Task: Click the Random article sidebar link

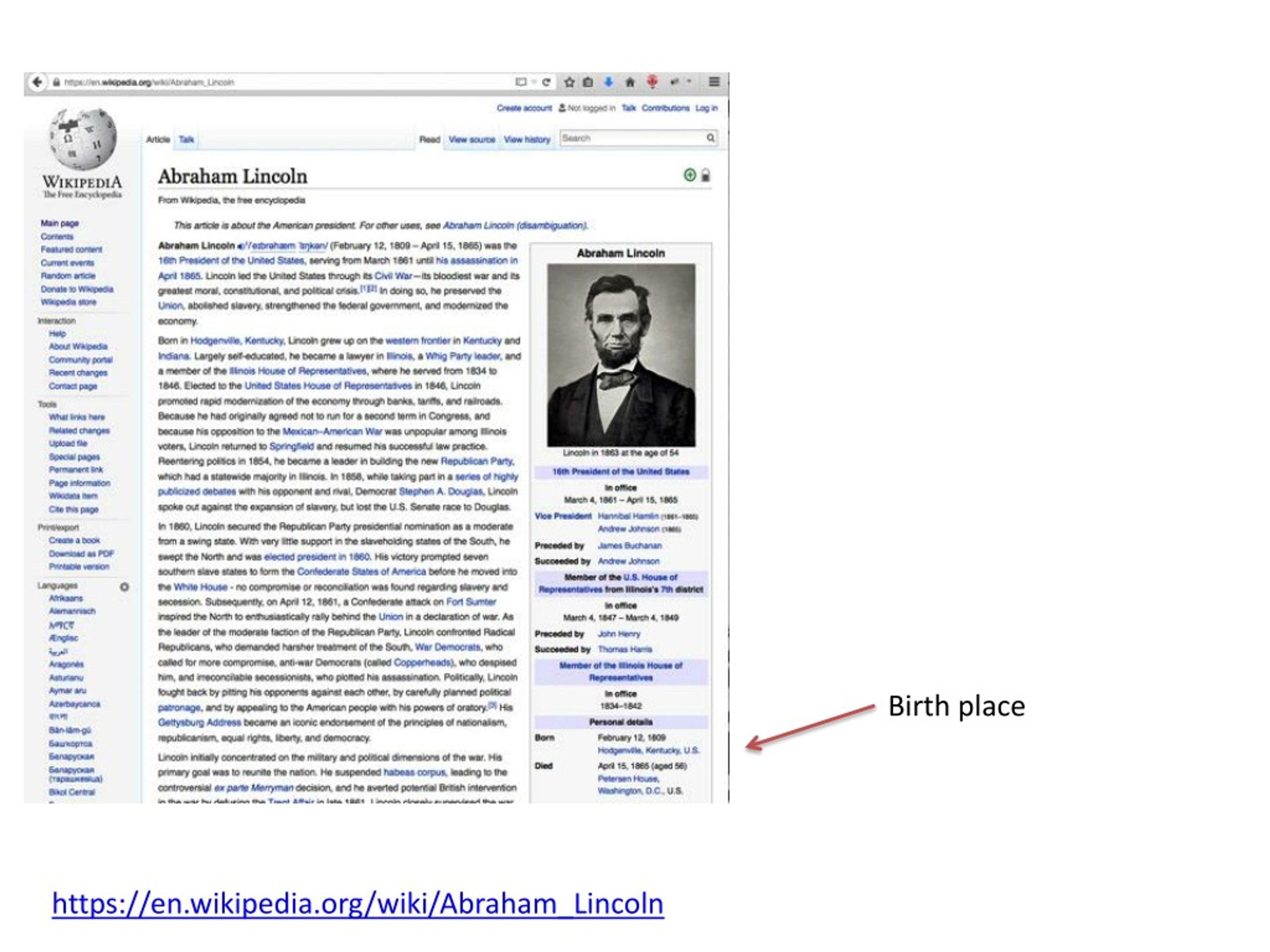Action: point(68,276)
